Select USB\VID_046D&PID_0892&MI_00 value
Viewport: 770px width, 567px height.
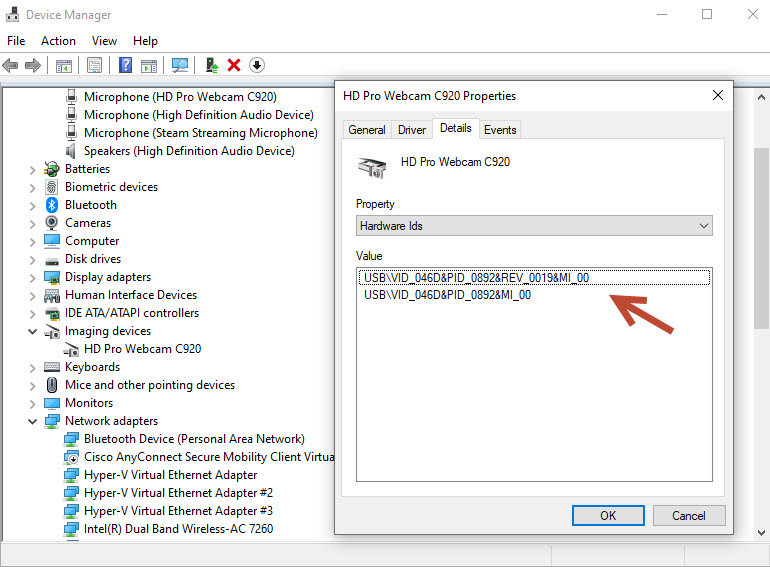point(447,295)
